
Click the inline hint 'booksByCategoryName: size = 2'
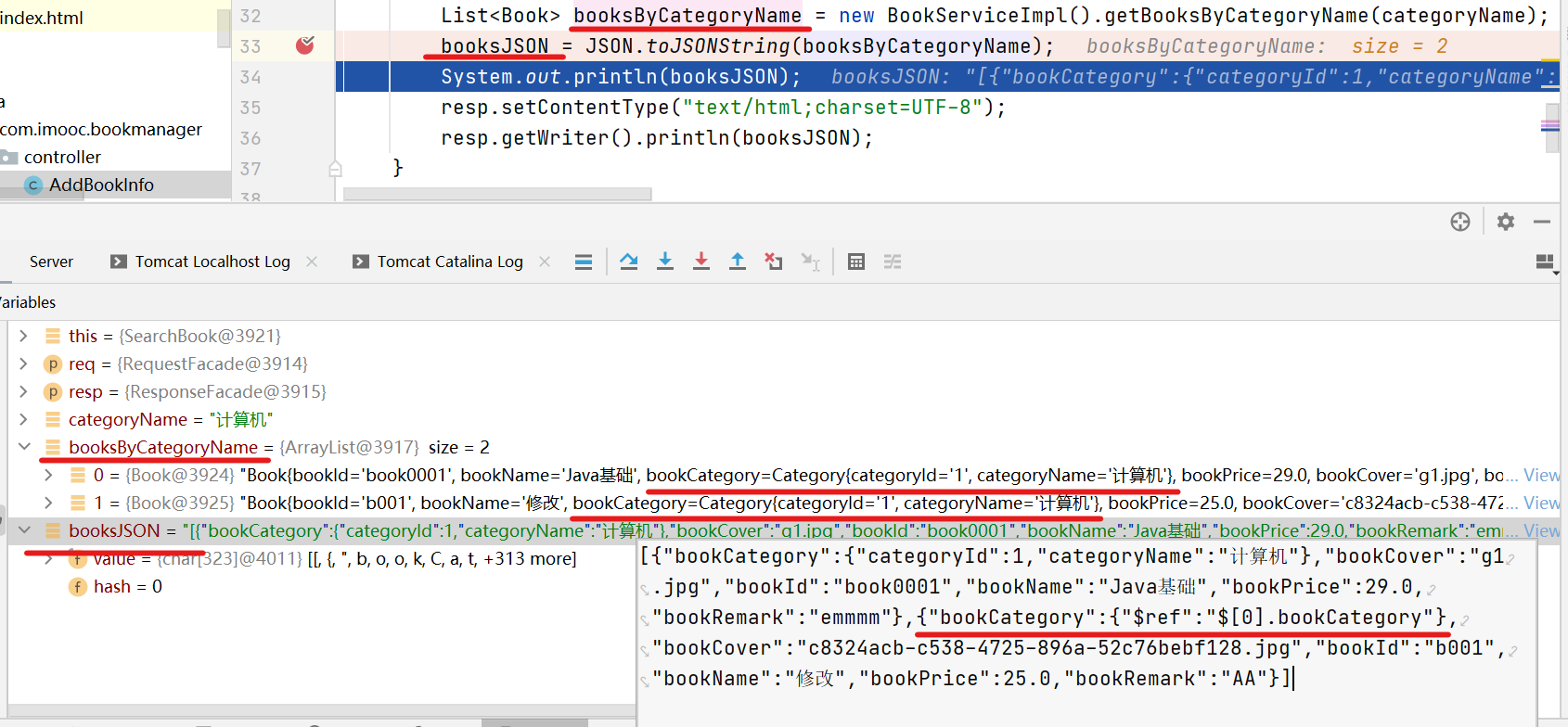click(x=1266, y=46)
